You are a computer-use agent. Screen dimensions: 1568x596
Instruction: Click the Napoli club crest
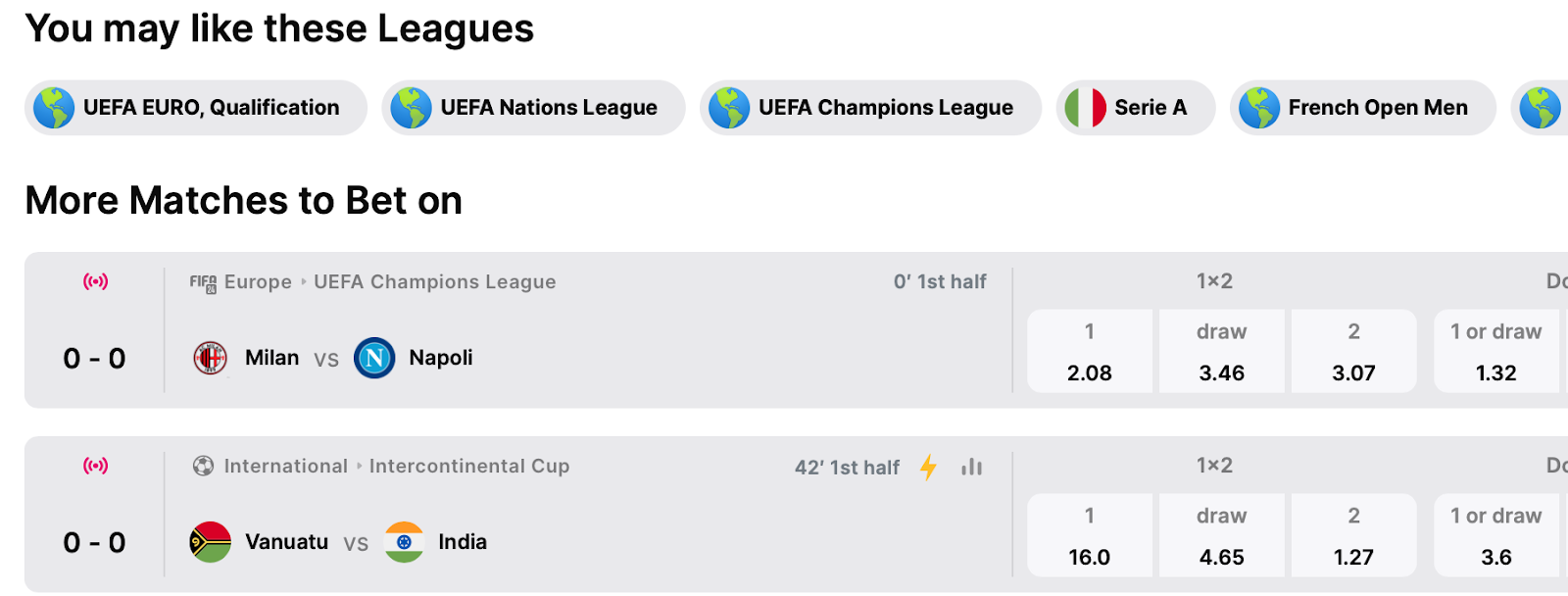click(x=374, y=358)
